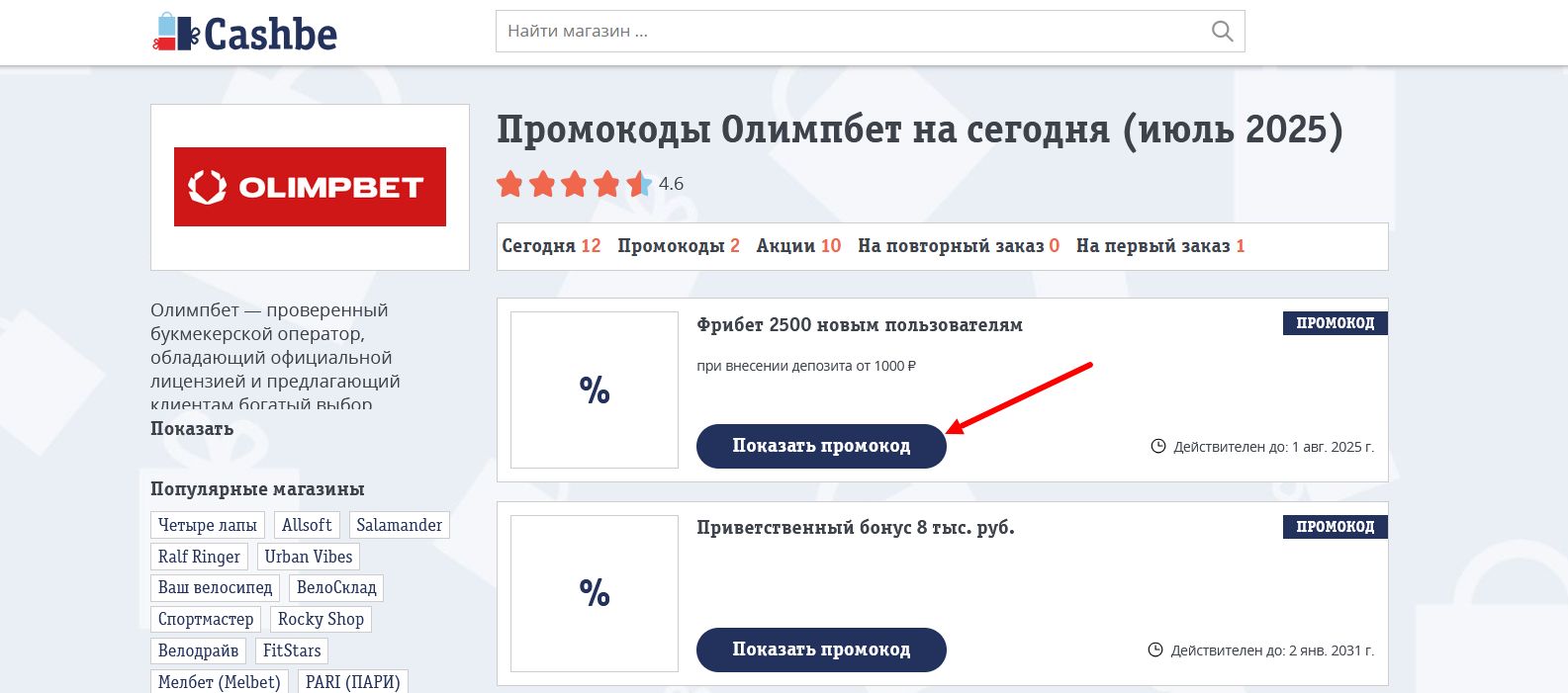The height and width of the screenshot is (693, 1568).
Task: Click the star rating icons
Action: coord(574,184)
